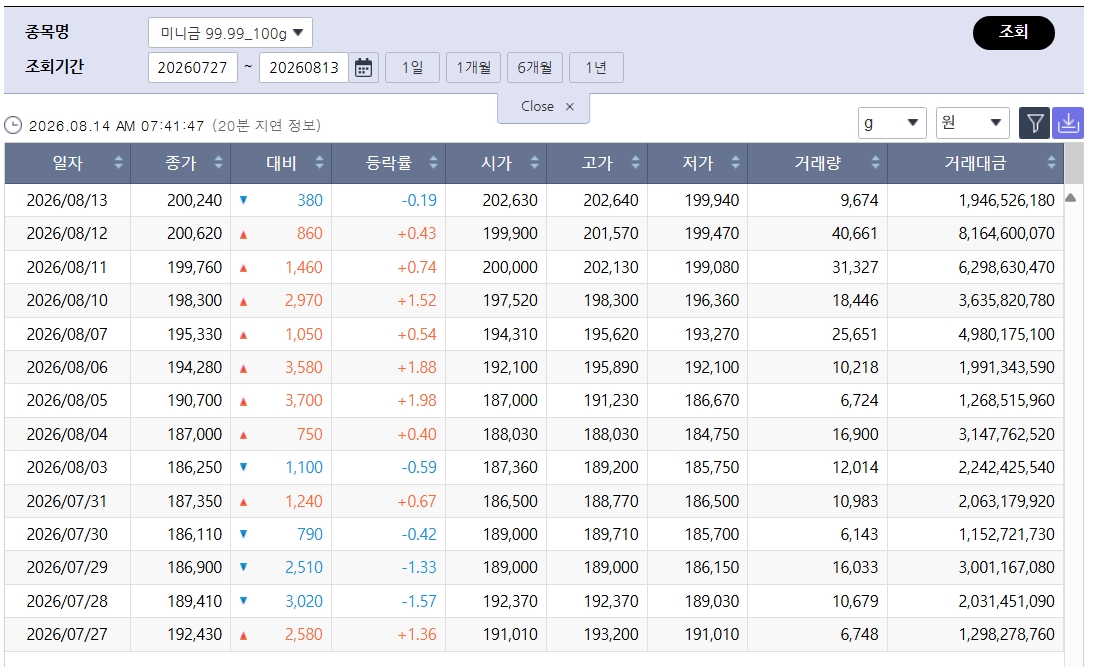Click low price 184,750
1095x667 pixels.
[x=712, y=434]
